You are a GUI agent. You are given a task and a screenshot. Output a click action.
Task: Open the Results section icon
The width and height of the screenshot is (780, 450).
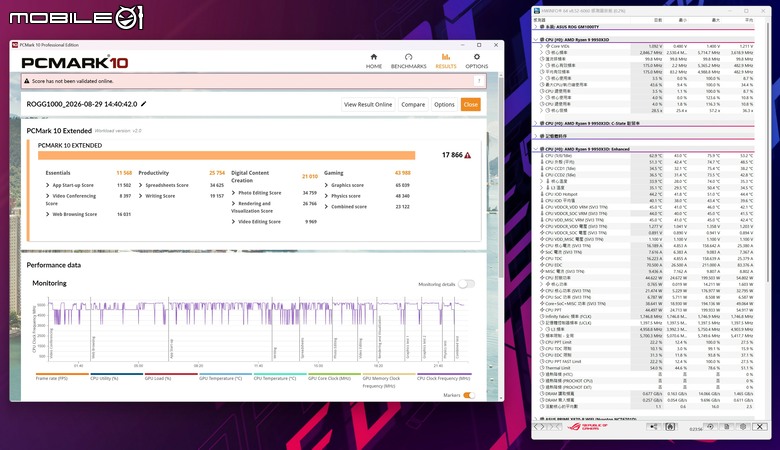(446, 57)
